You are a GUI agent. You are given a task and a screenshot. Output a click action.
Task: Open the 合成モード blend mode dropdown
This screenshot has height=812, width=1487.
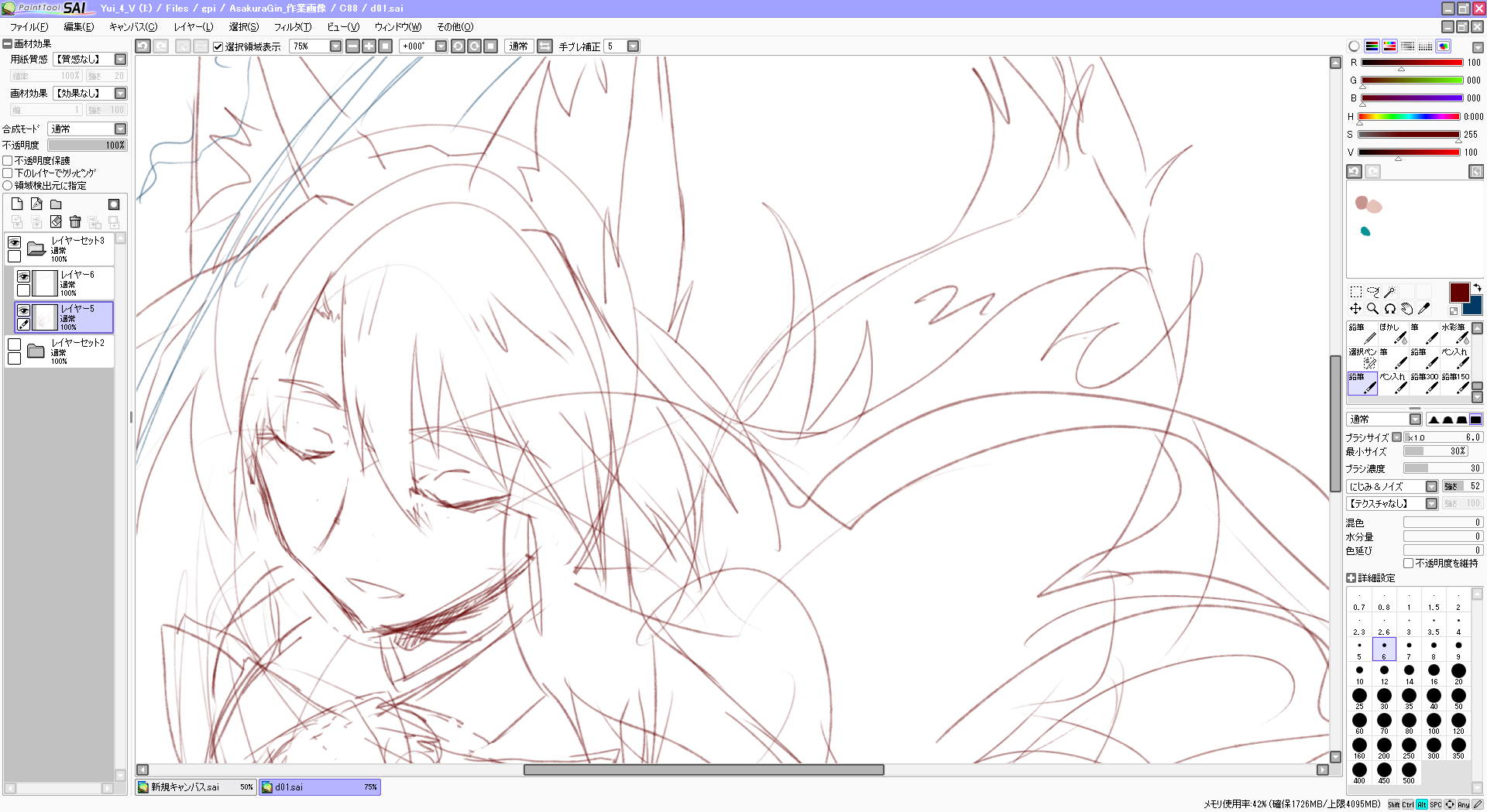pos(120,129)
